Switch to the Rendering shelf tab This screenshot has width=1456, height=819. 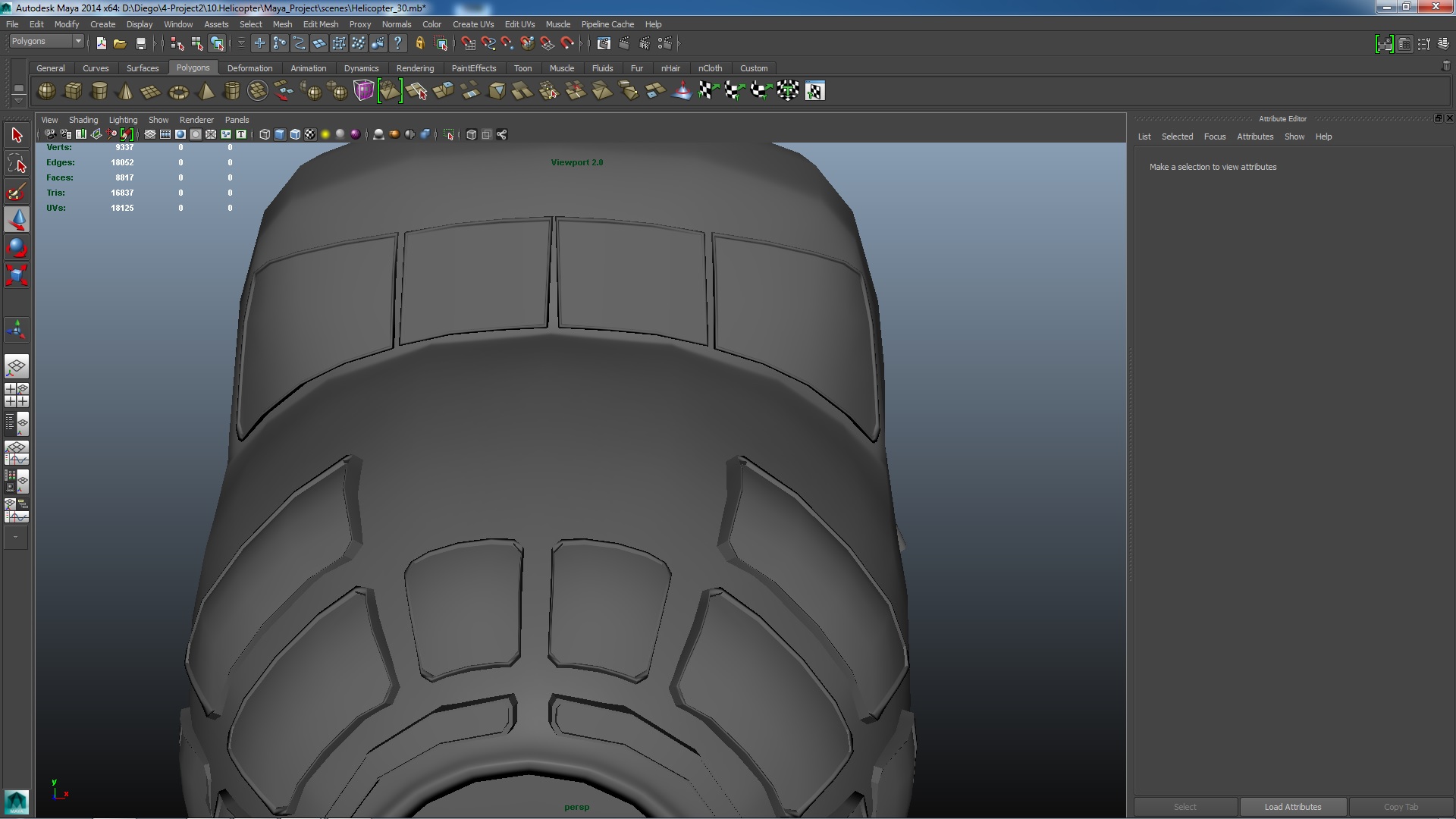(x=415, y=68)
